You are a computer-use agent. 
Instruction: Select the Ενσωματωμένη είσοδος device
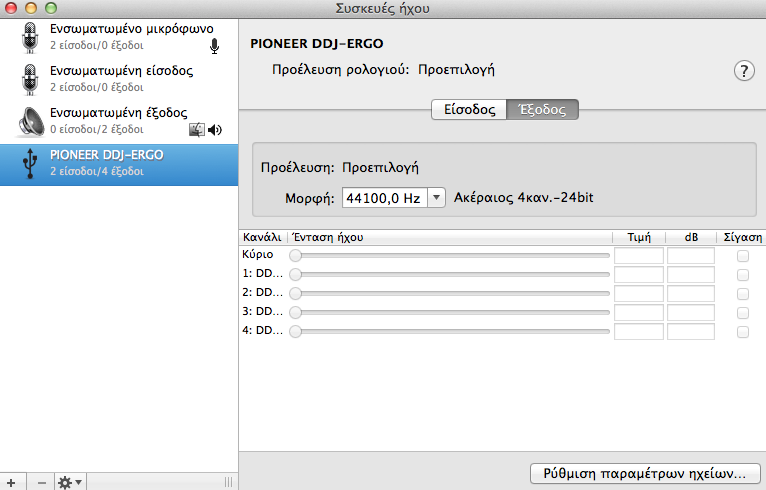pos(119,79)
